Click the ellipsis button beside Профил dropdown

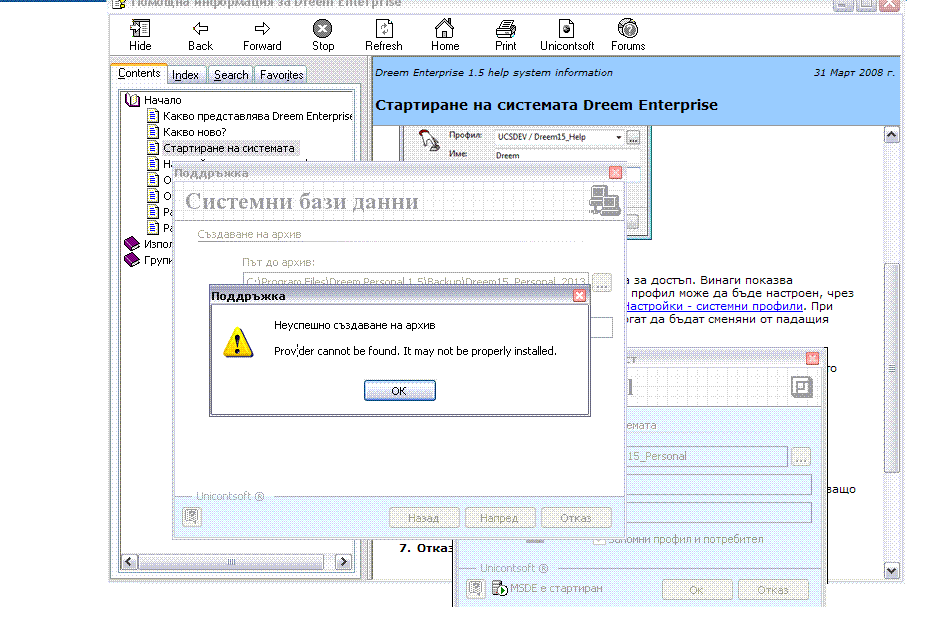tap(633, 138)
